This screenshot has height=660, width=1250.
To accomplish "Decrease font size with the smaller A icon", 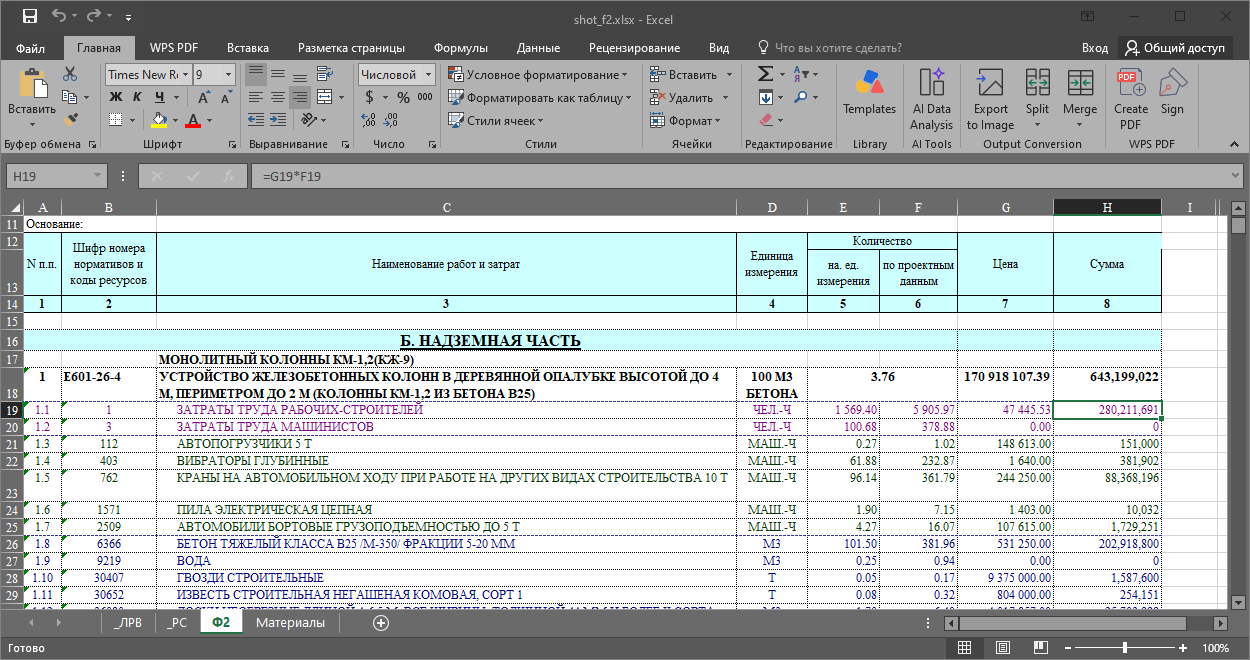I will [x=226, y=97].
